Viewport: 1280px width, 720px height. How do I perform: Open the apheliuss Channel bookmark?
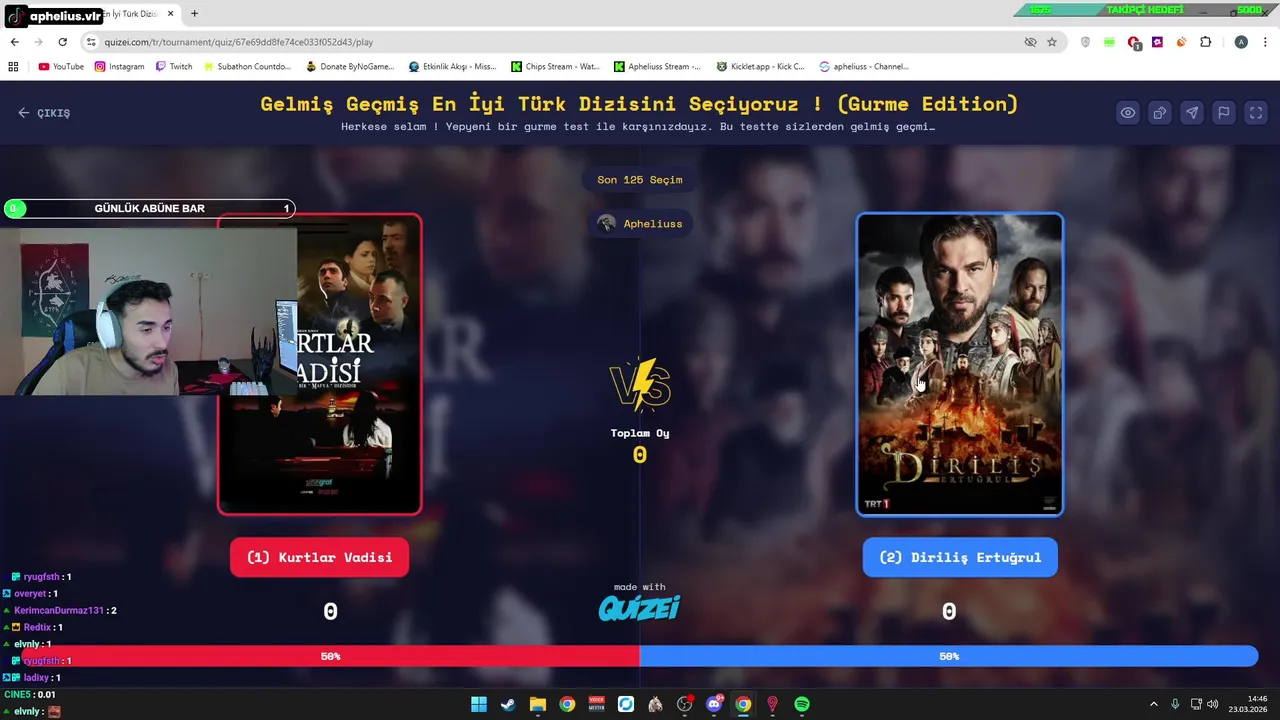pos(863,67)
